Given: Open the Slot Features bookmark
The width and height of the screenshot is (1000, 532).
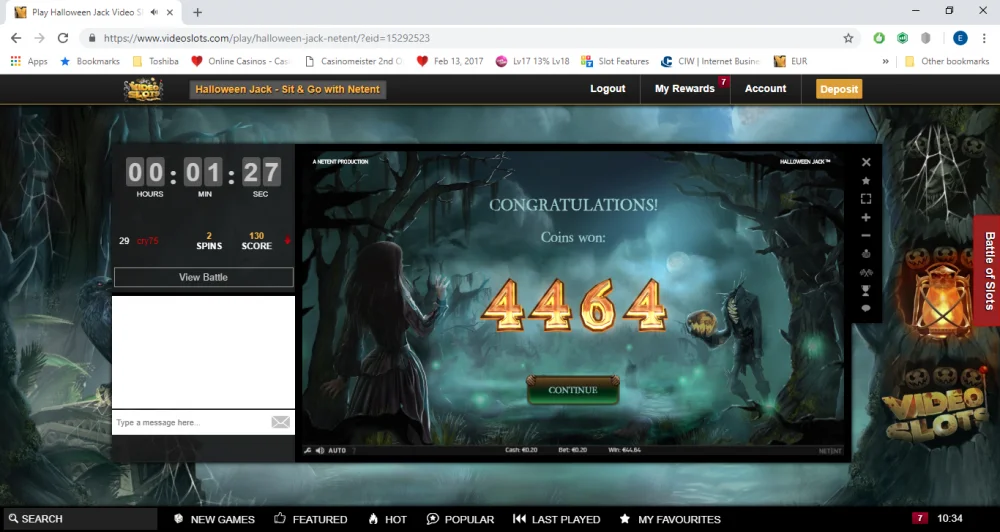Looking at the screenshot, I should 615,61.
